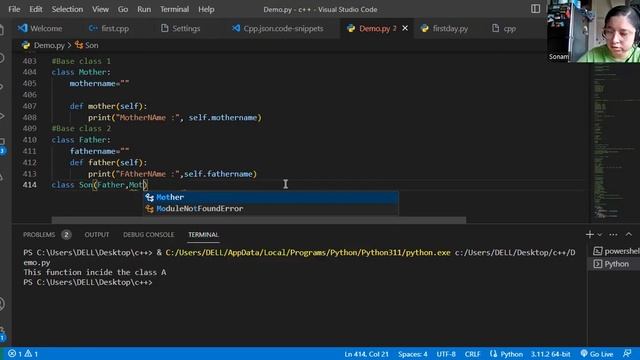The width and height of the screenshot is (640, 360).
Task: Open the Go menu
Action: click(x=122, y=9)
